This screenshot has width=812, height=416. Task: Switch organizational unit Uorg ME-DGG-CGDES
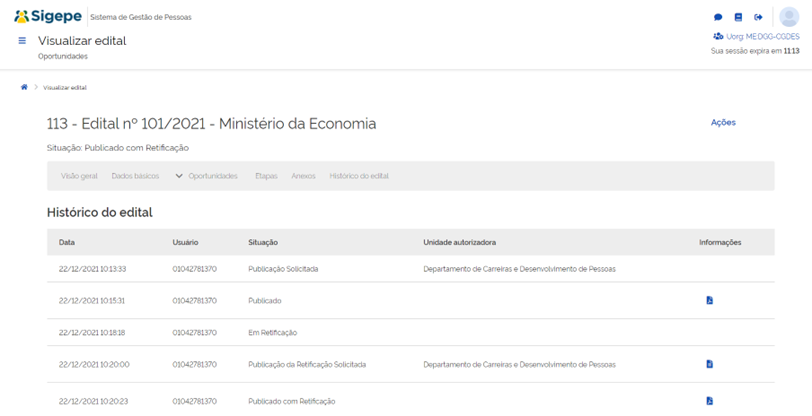[x=756, y=36]
